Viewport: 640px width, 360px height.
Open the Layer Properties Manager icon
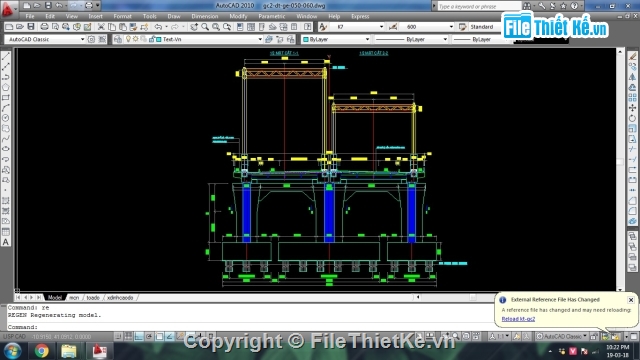(118, 39)
